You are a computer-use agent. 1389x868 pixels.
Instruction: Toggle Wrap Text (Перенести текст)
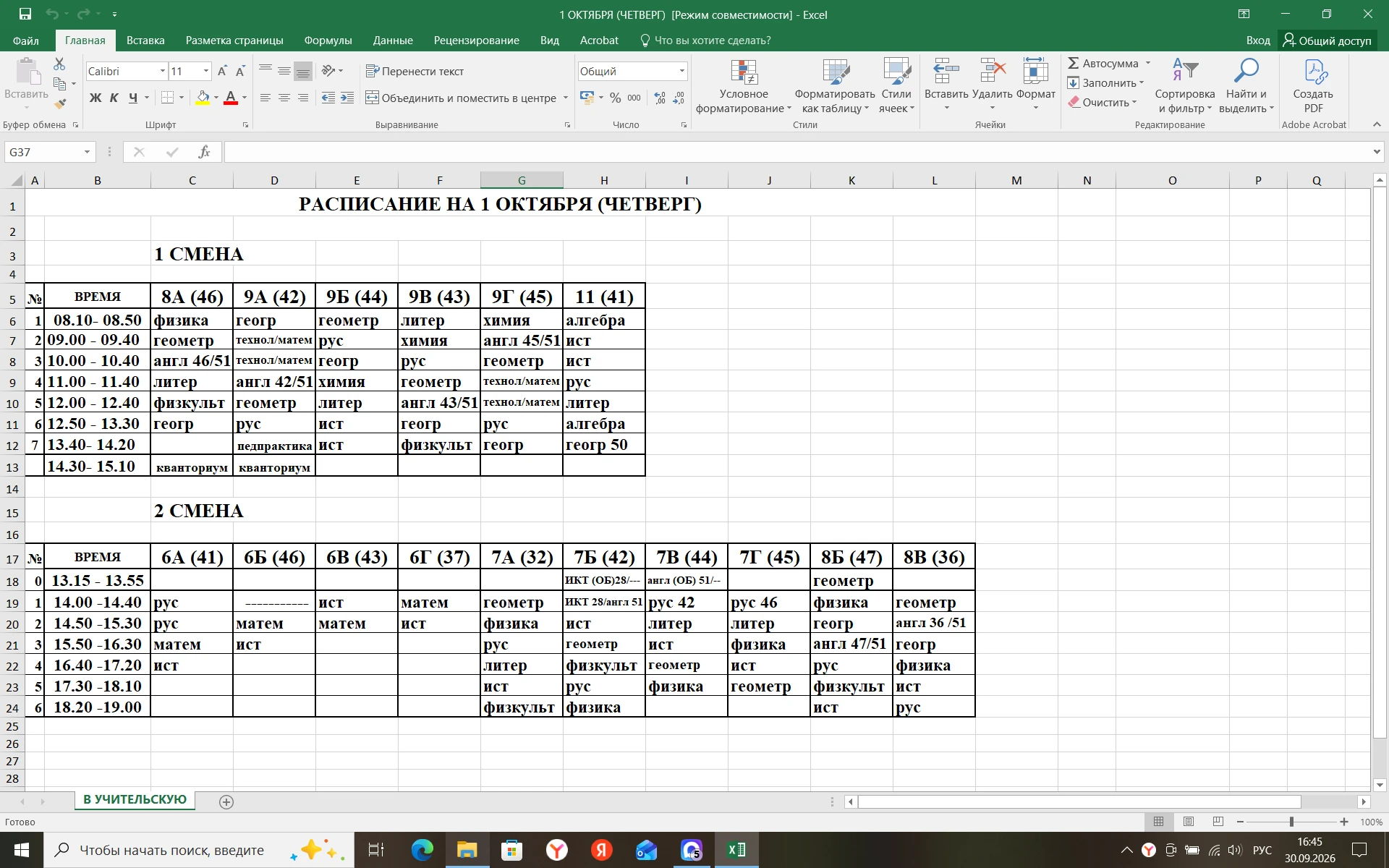(415, 71)
